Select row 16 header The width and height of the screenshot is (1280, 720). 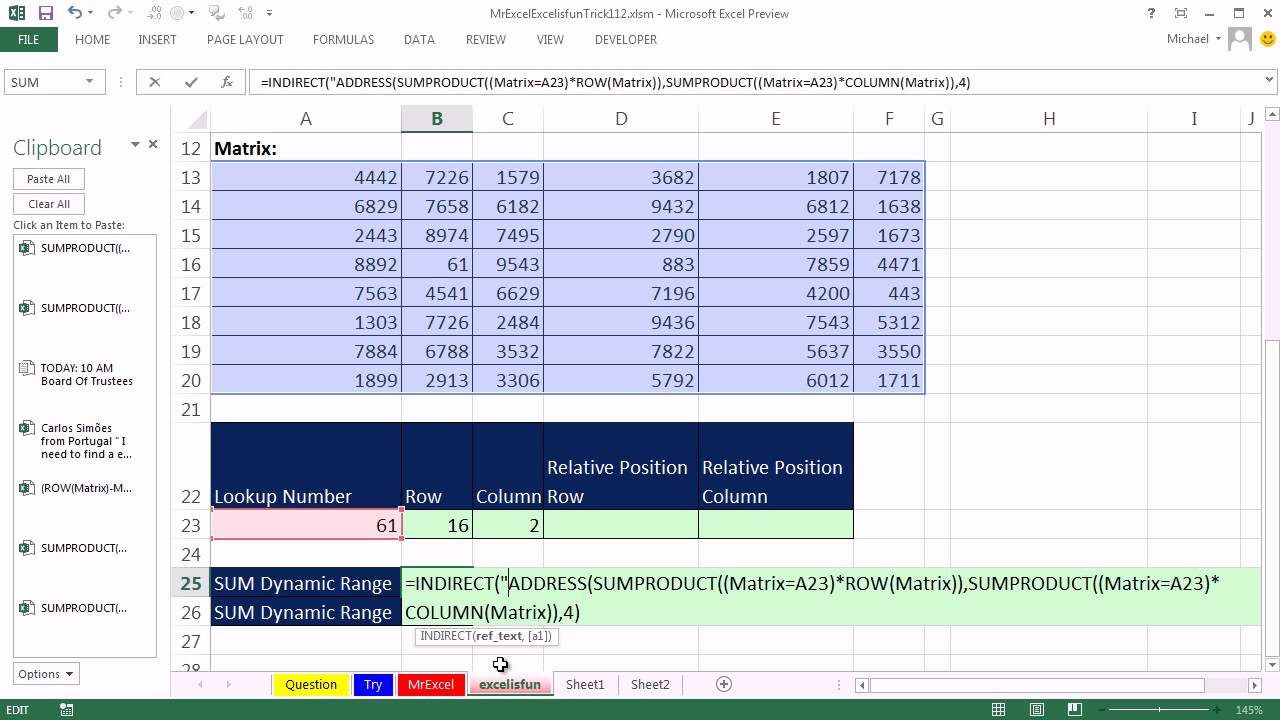click(190, 264)
